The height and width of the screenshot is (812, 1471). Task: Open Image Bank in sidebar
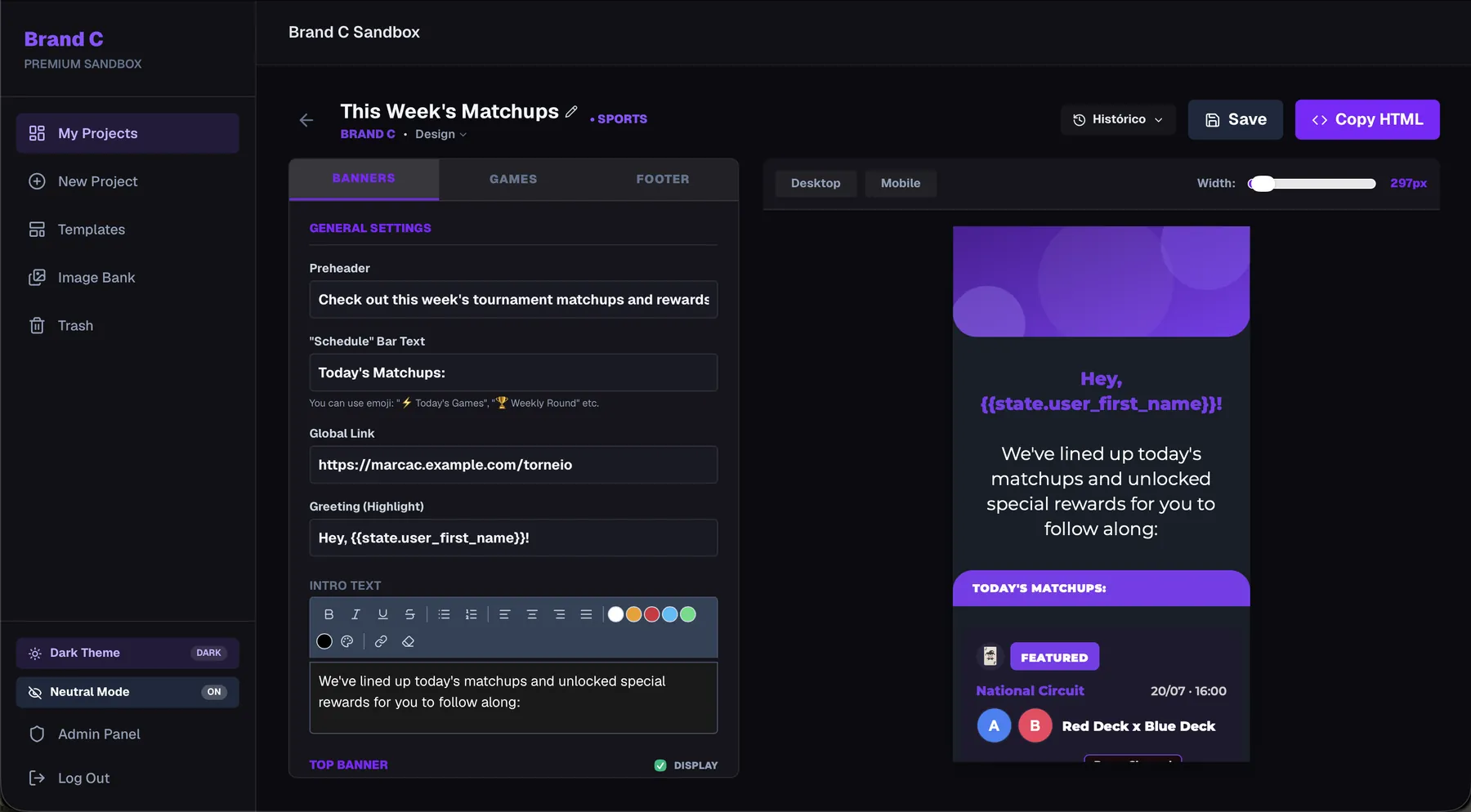127,278
